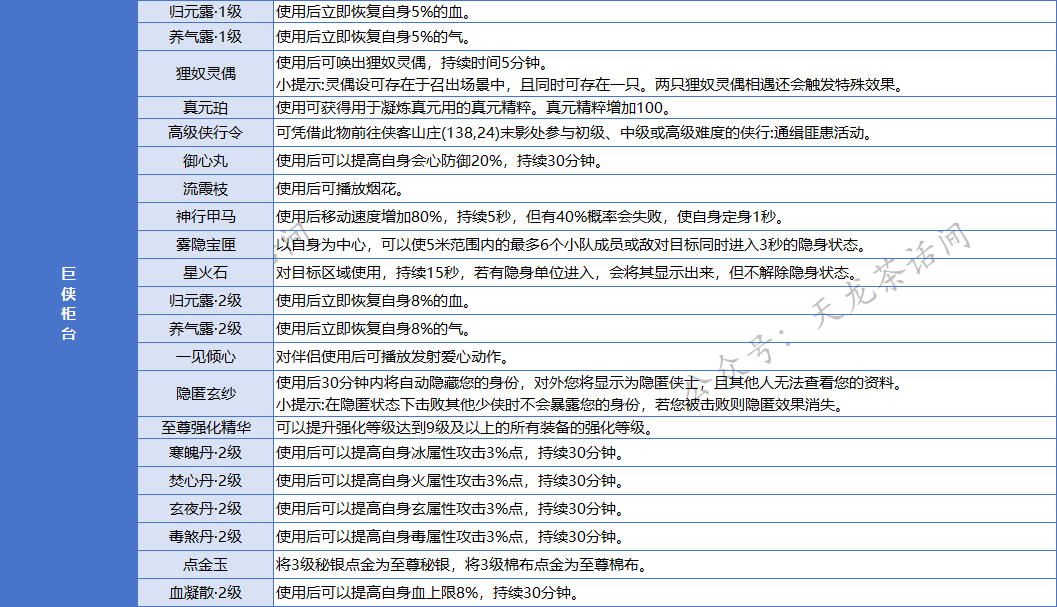Image resolution: width=1057 pixels, height=607 pixels.
Task: Click the 对伴侣使用后可播放发射爱心动作 description
Action: point(392,357)
